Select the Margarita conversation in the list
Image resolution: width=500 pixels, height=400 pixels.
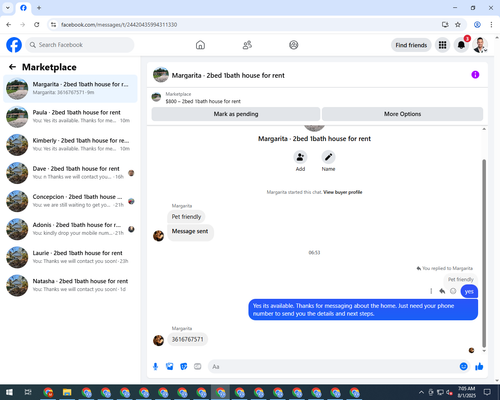click(x=70, y=89)
